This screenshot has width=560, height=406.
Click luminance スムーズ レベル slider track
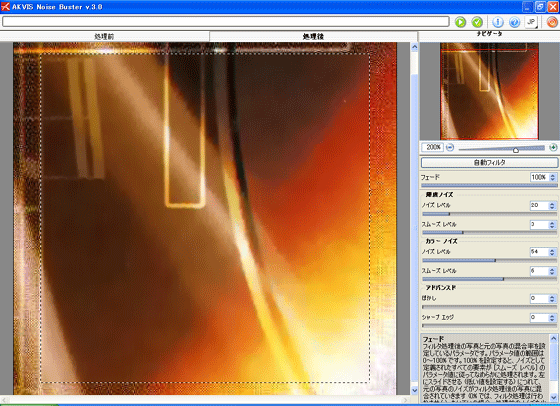[x=489, y=232]
